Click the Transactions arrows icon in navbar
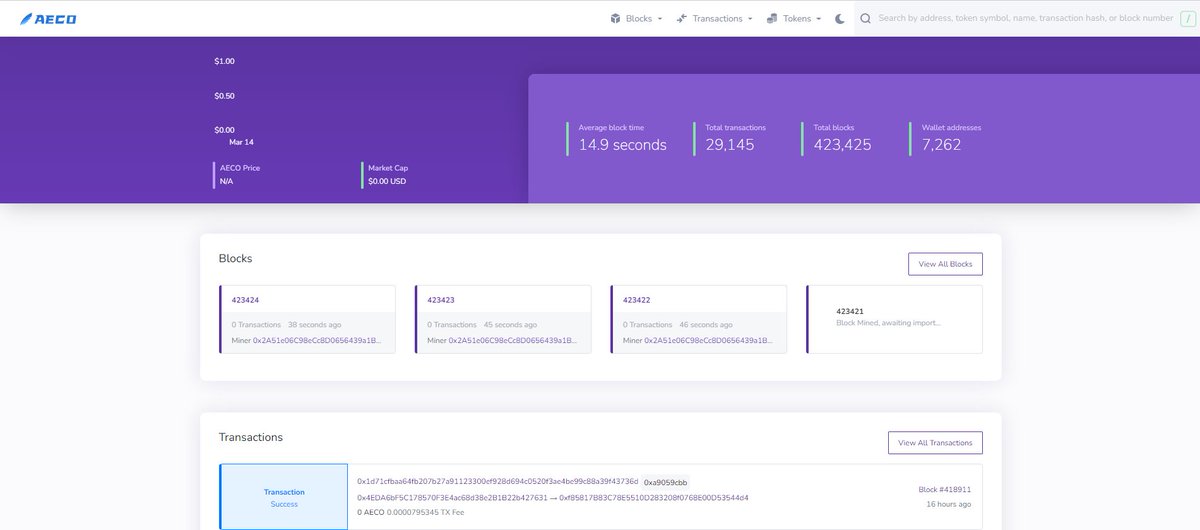 (x=681, y=18)
